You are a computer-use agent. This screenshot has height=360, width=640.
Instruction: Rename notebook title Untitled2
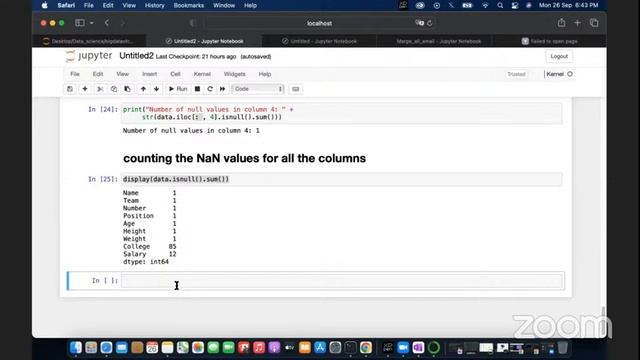[x=136, y=56]
